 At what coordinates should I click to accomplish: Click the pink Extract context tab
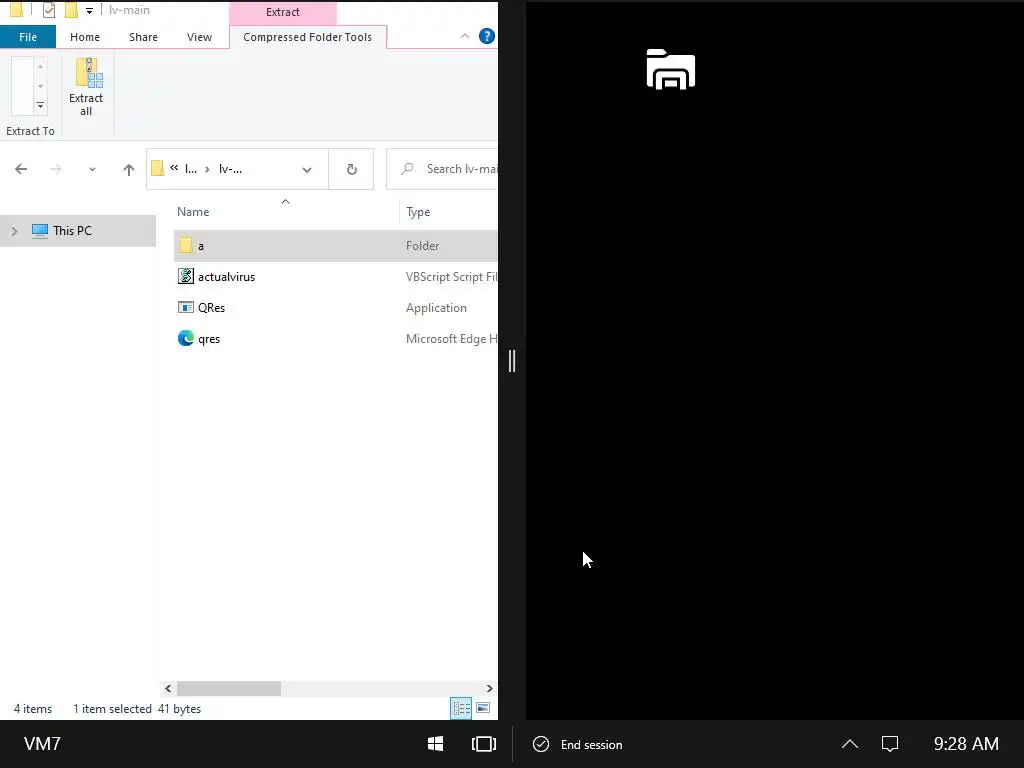(283, 12)
